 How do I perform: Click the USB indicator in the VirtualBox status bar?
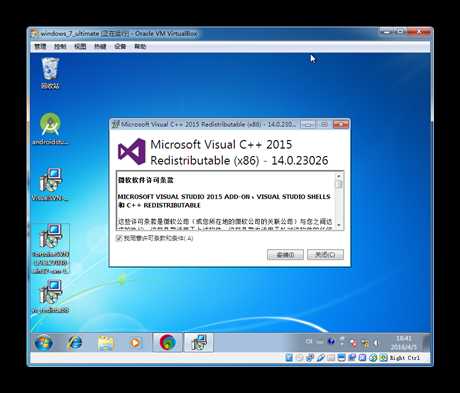click(320, 358)
